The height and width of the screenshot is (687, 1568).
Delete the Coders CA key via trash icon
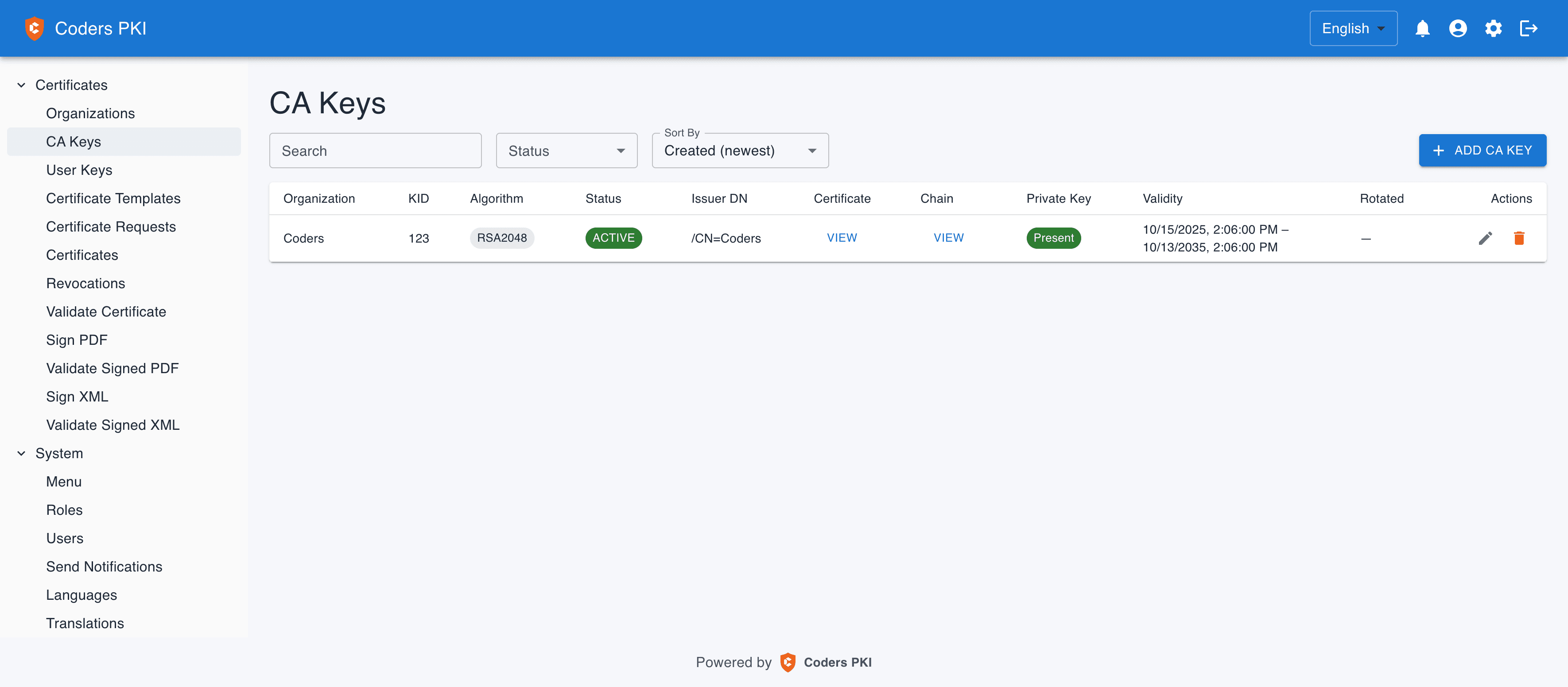(x=1519, y=238)
